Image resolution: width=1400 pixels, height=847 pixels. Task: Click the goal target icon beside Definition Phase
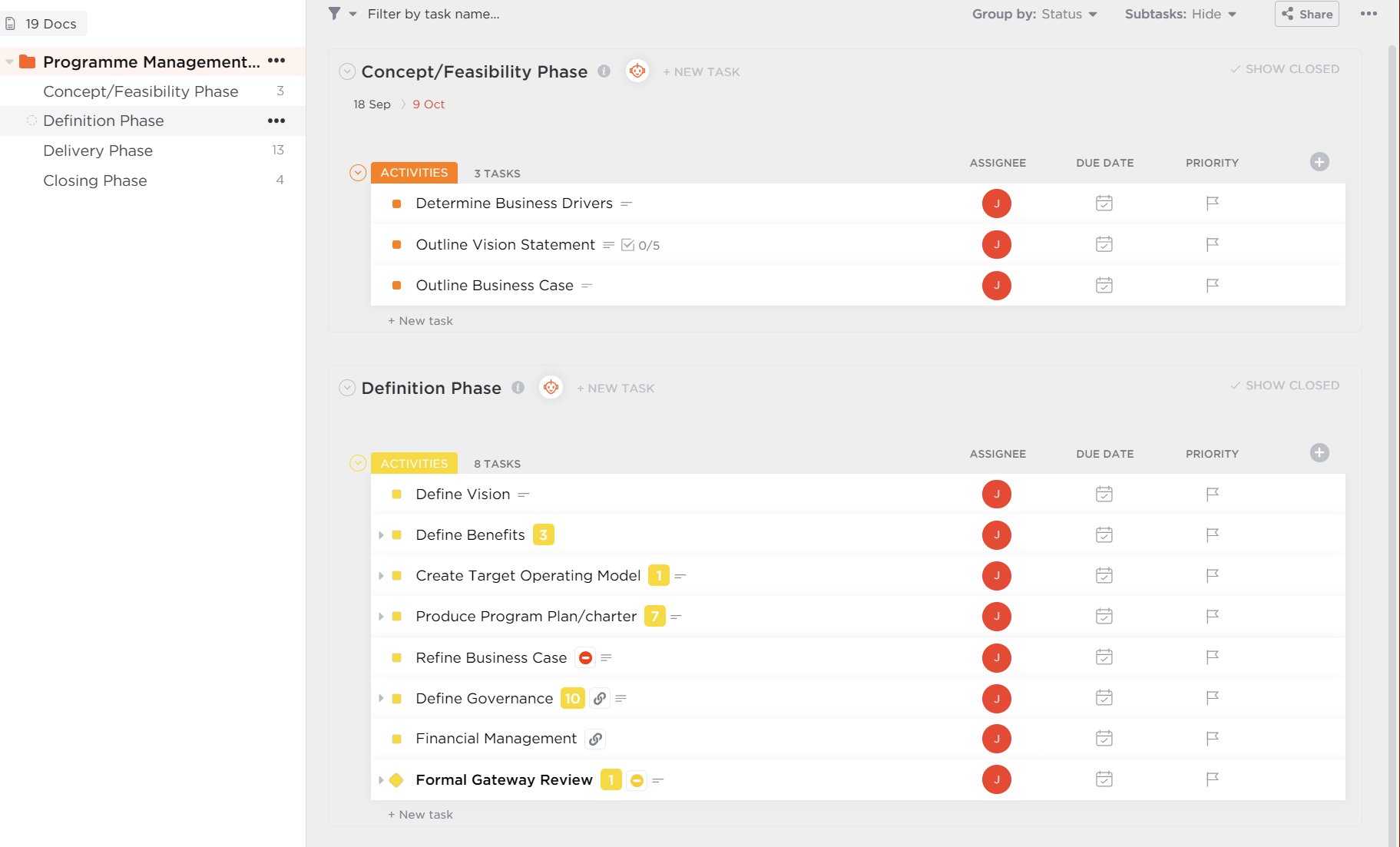[x=551, y=388]
